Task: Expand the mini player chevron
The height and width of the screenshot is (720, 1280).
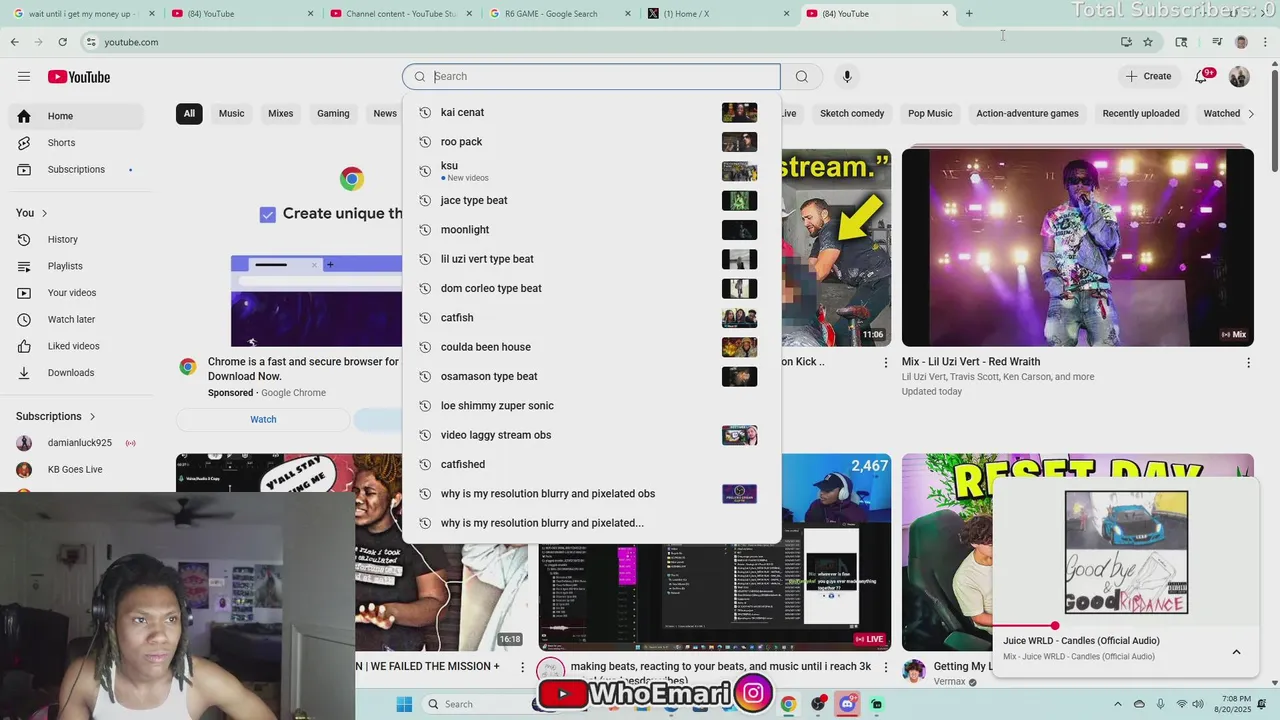Action: click(x=1236, y=652)
